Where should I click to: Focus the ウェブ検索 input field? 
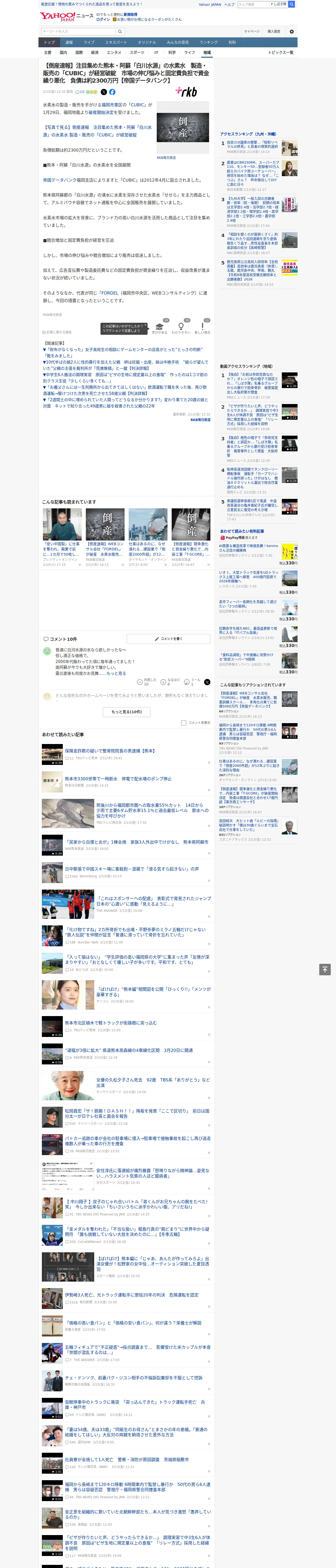point(254,4)
